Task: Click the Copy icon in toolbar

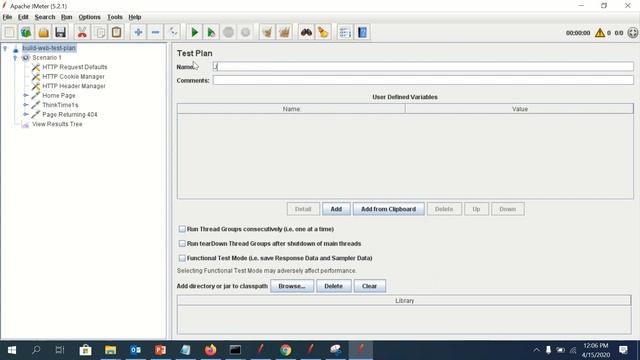Action: 100,32
